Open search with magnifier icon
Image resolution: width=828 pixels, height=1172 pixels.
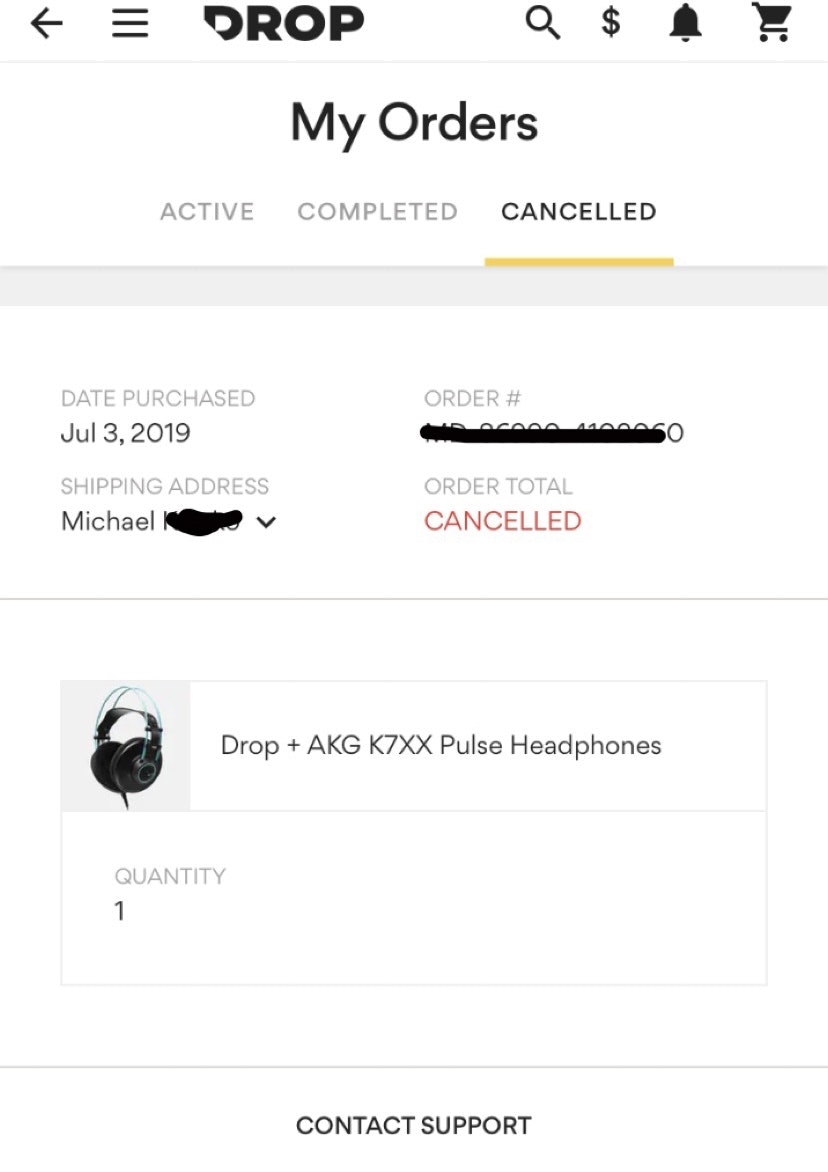tap(543, 23)
